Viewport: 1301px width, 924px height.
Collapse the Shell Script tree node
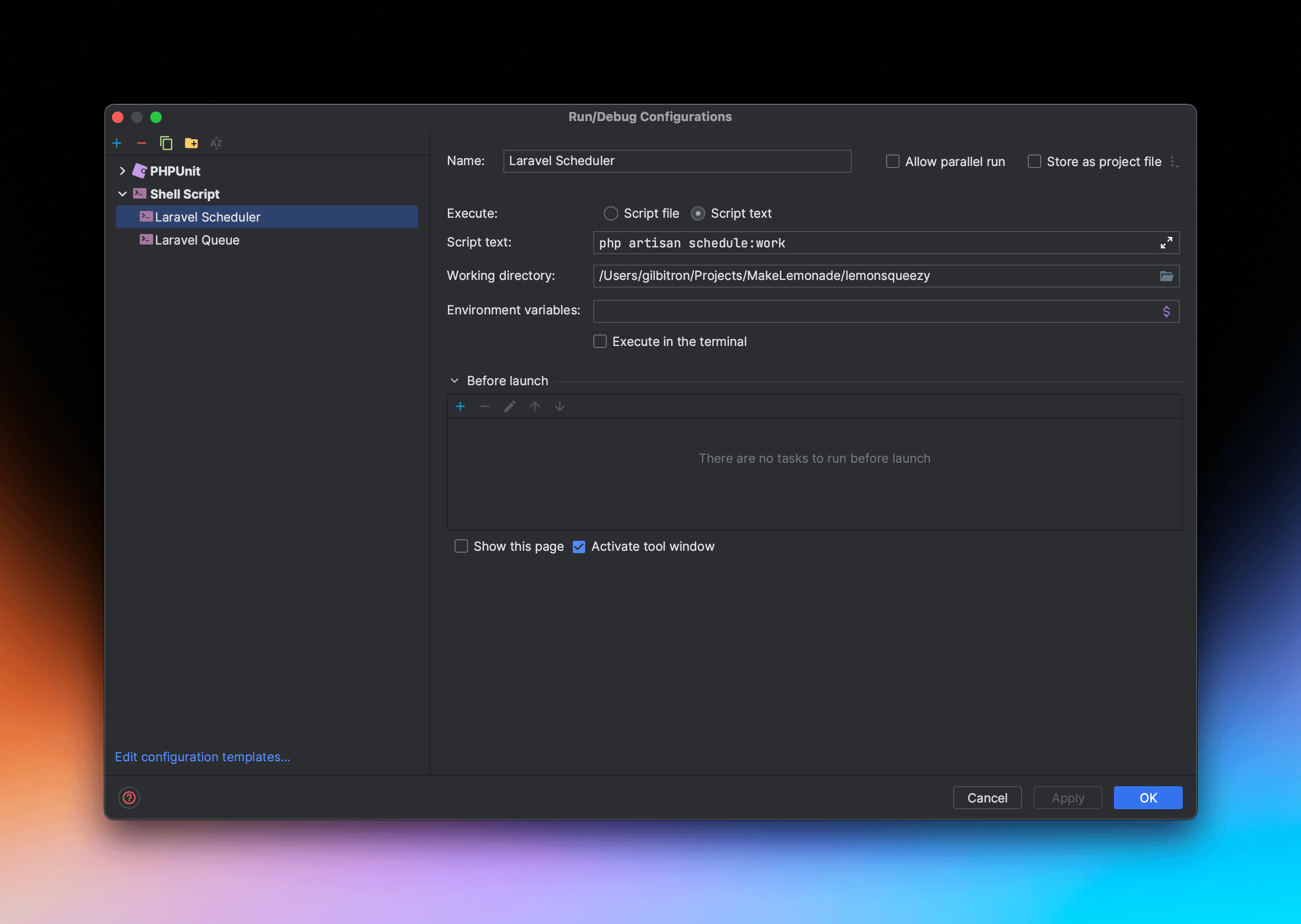122,194
